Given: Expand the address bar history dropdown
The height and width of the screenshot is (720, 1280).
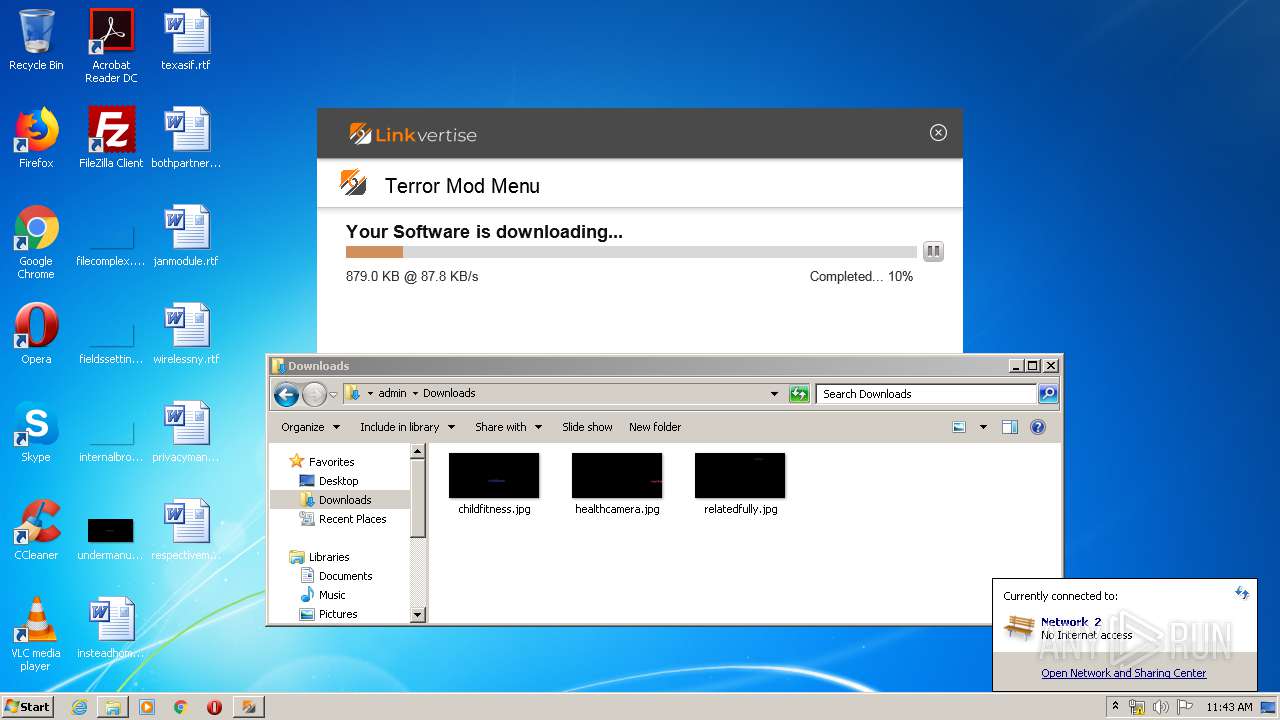Looking at the screenshot, I should coord(774,394).
